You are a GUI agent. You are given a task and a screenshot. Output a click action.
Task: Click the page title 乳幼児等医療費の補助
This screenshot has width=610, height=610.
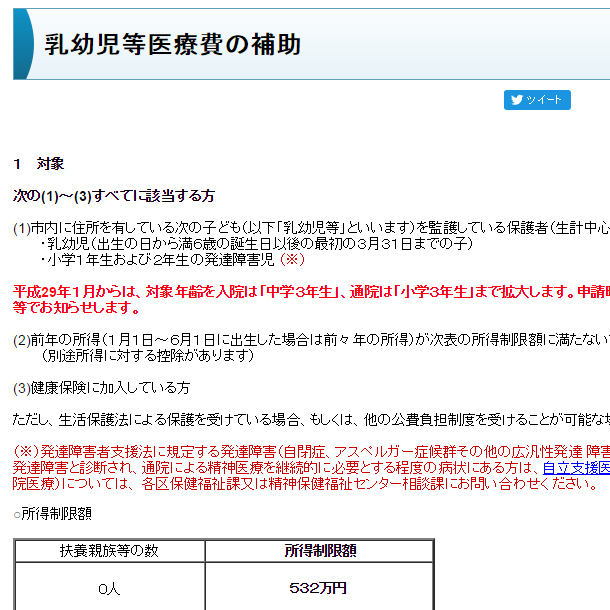point(172,44)
